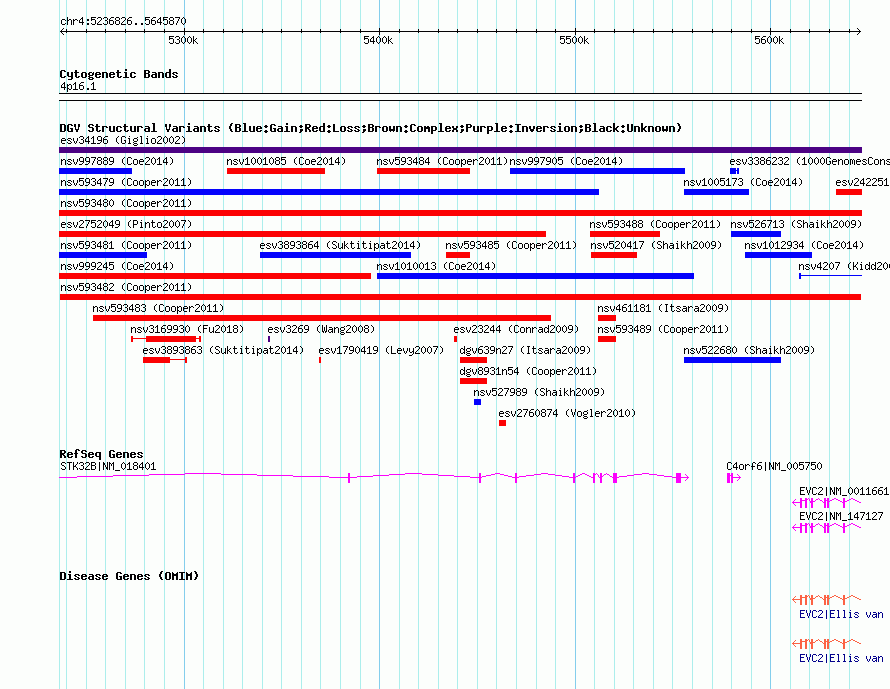Click the dgv639n27 (Itsara2009) label
This screenshot has height=689, width=890.
click(x=525, y=350)
